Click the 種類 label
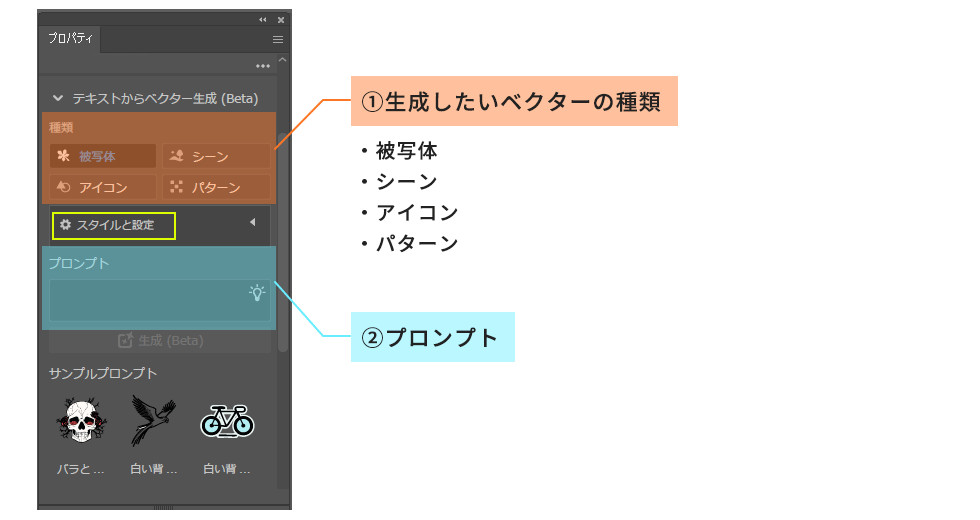Viewport: 980px width, 520px height. point(61,128)
